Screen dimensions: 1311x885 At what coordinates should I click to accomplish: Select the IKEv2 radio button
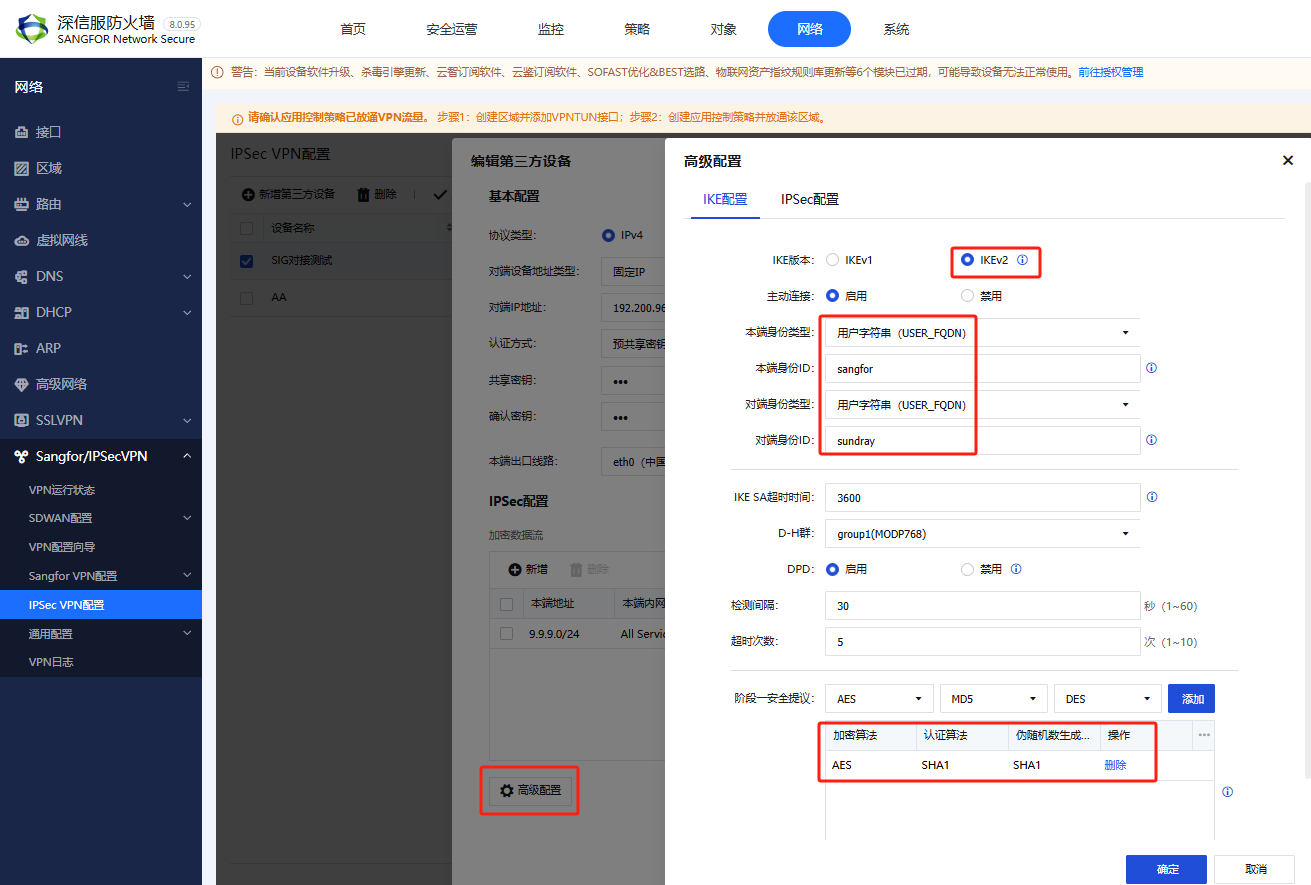tap(967, 260)
